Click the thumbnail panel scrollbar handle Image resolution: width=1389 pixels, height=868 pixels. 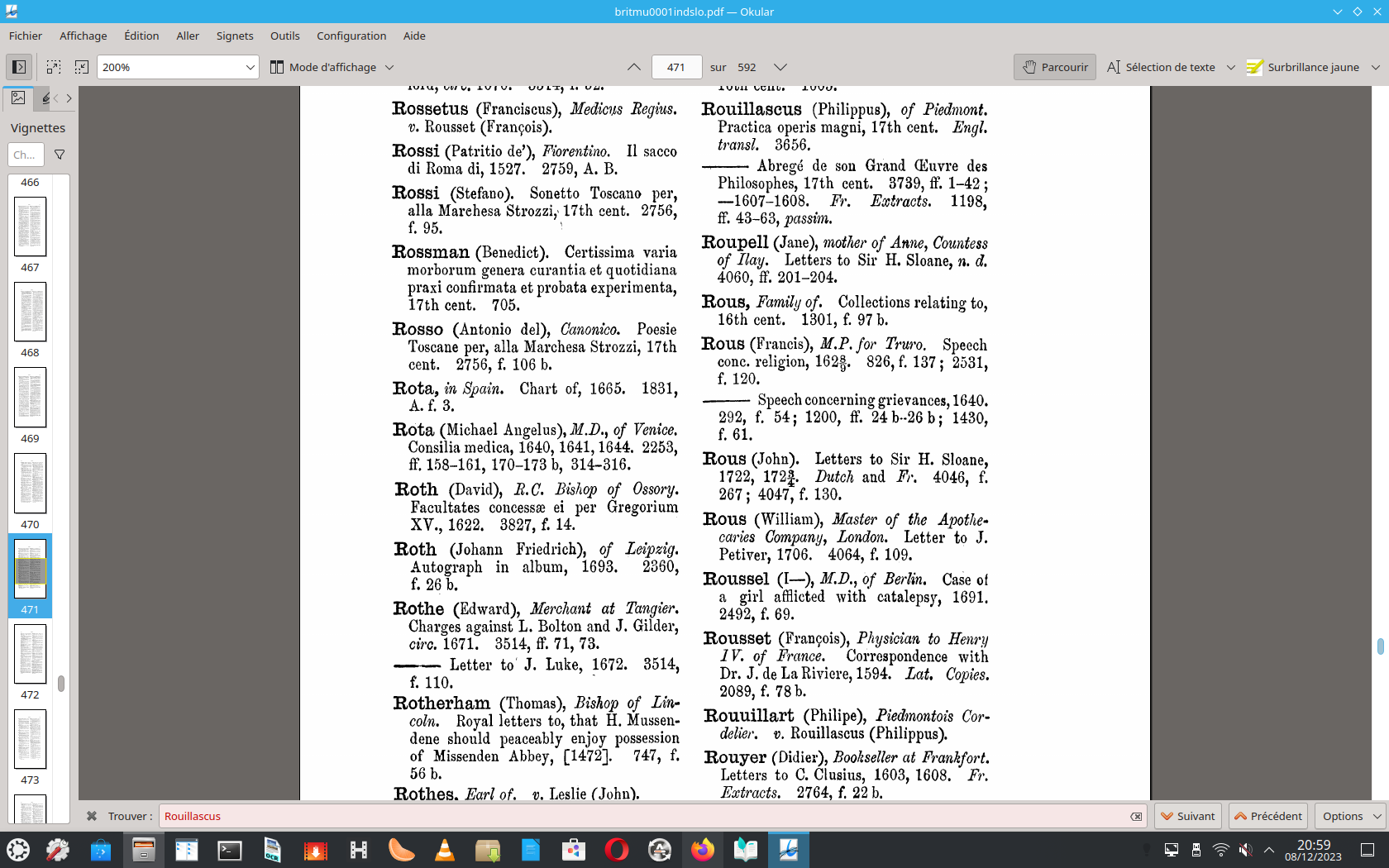click(x=61, y=684)
